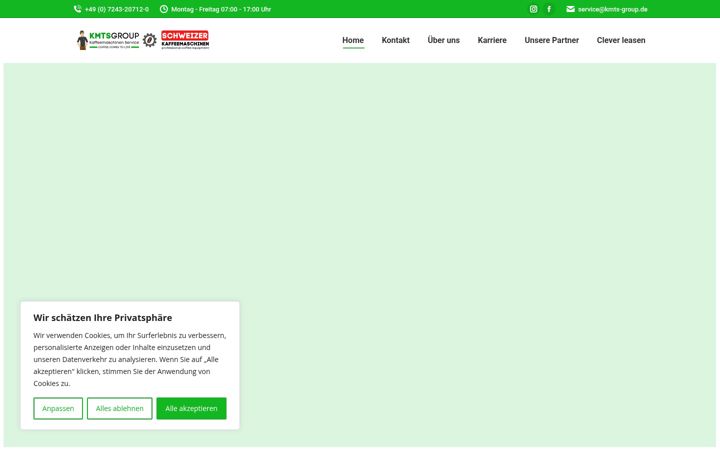Open the Über uns page

coord(444,40)
